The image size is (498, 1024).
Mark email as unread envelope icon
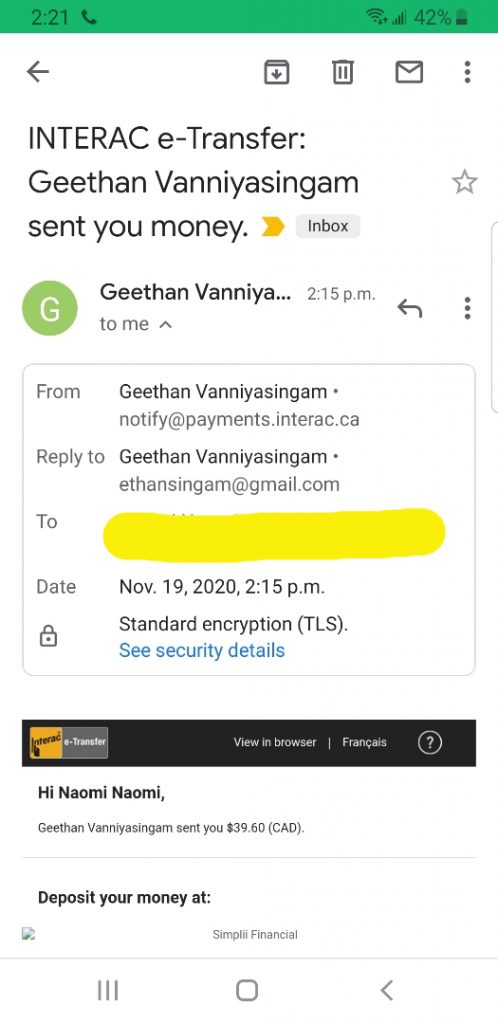coord(409,72)
